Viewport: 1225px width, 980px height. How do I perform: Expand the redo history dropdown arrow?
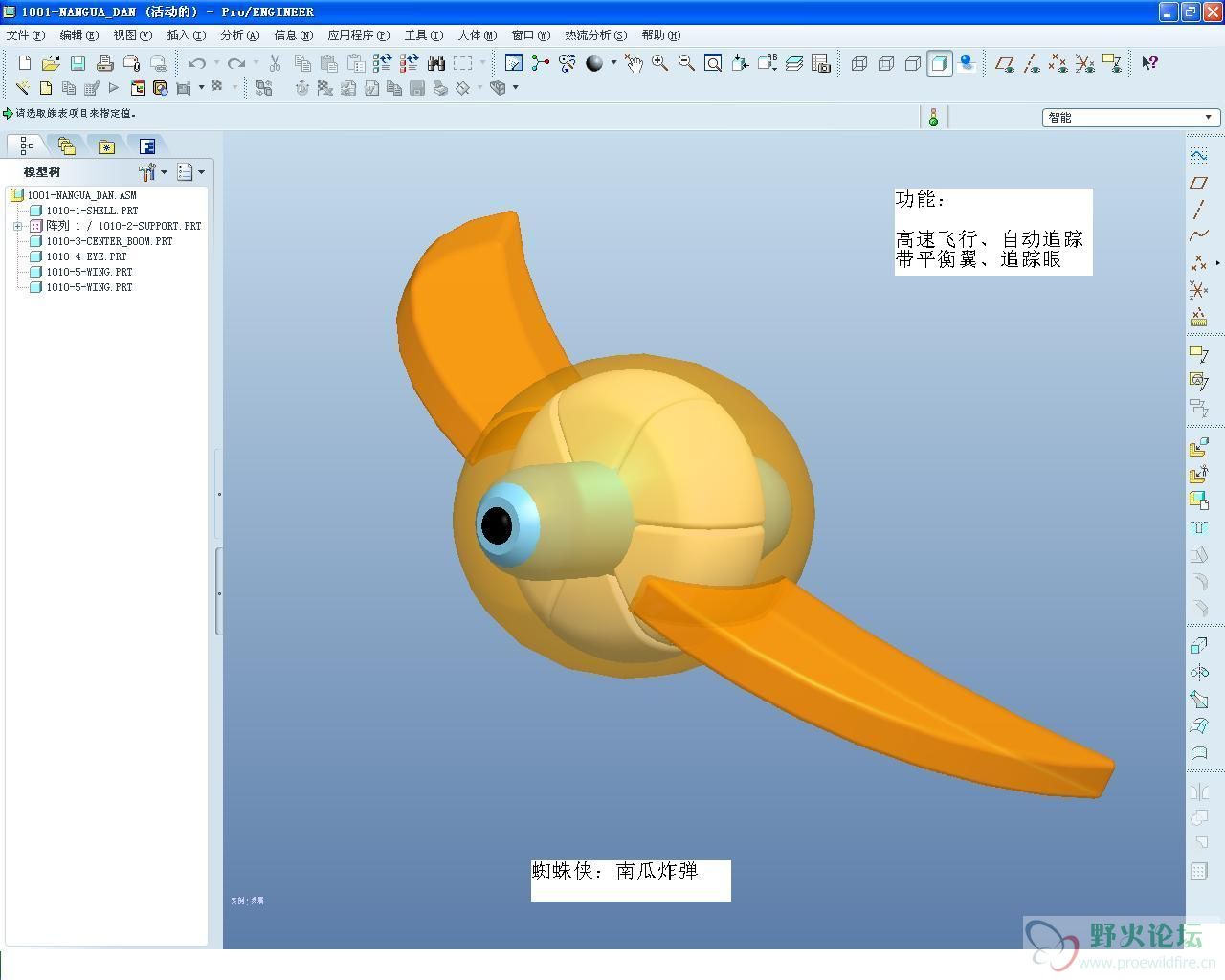point(256,63)
